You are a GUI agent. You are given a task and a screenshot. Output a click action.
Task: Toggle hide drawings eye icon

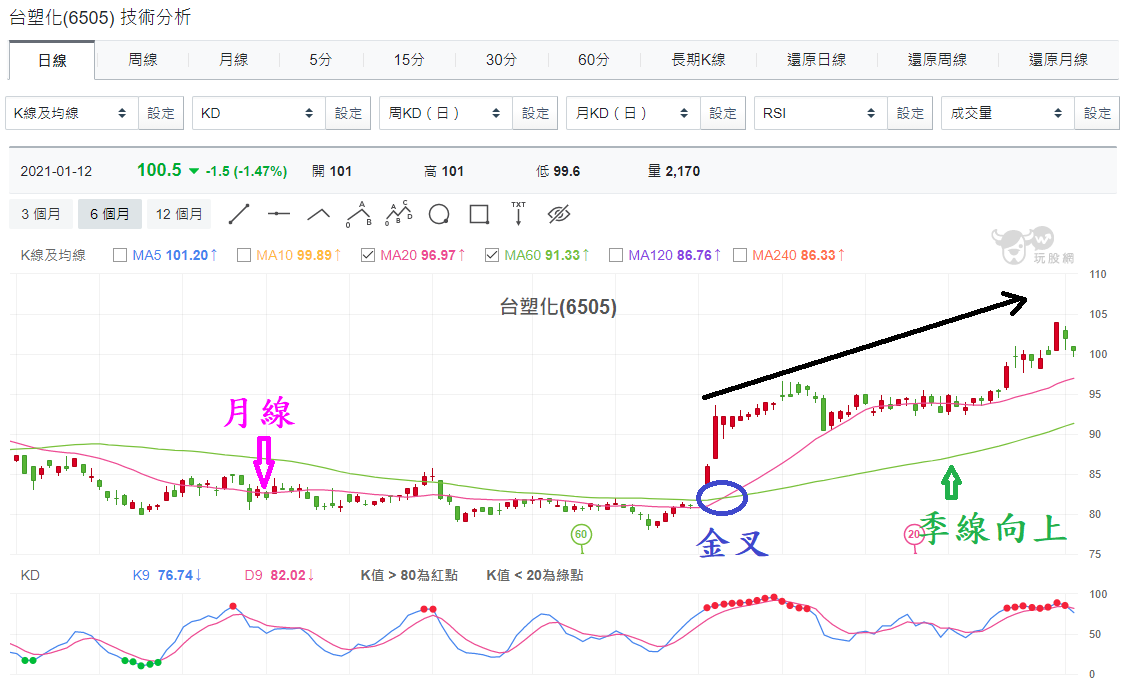(x=558, y=214)
